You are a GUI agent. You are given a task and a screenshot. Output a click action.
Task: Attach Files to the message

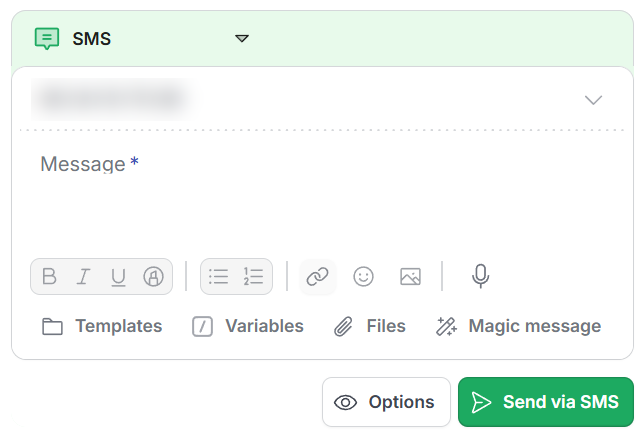pyautogui.click(x=370, y=326)
